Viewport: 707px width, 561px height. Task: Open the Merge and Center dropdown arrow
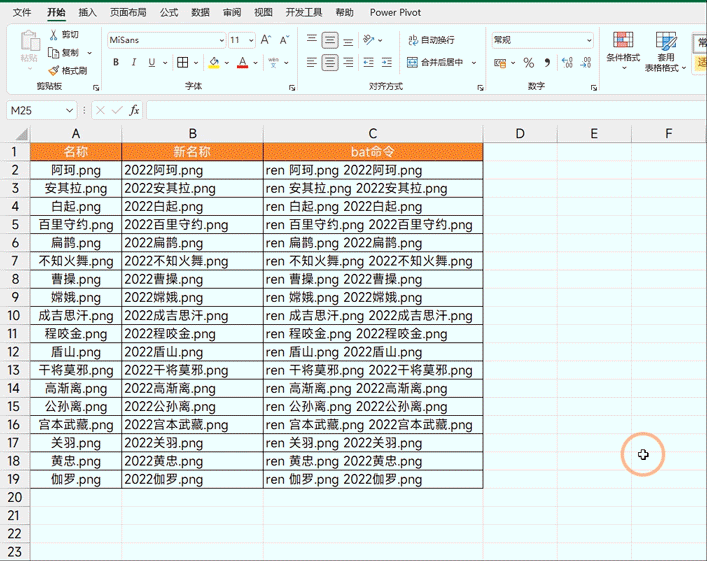point(474,63)
